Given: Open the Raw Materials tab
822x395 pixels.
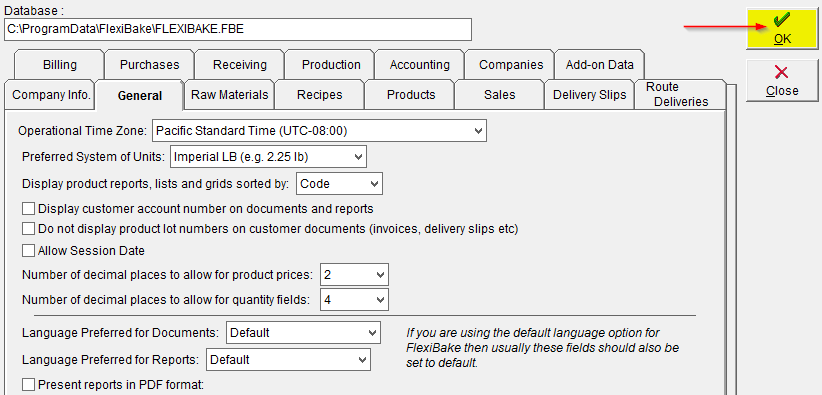Looking at the screenshot, I should 229,95.
